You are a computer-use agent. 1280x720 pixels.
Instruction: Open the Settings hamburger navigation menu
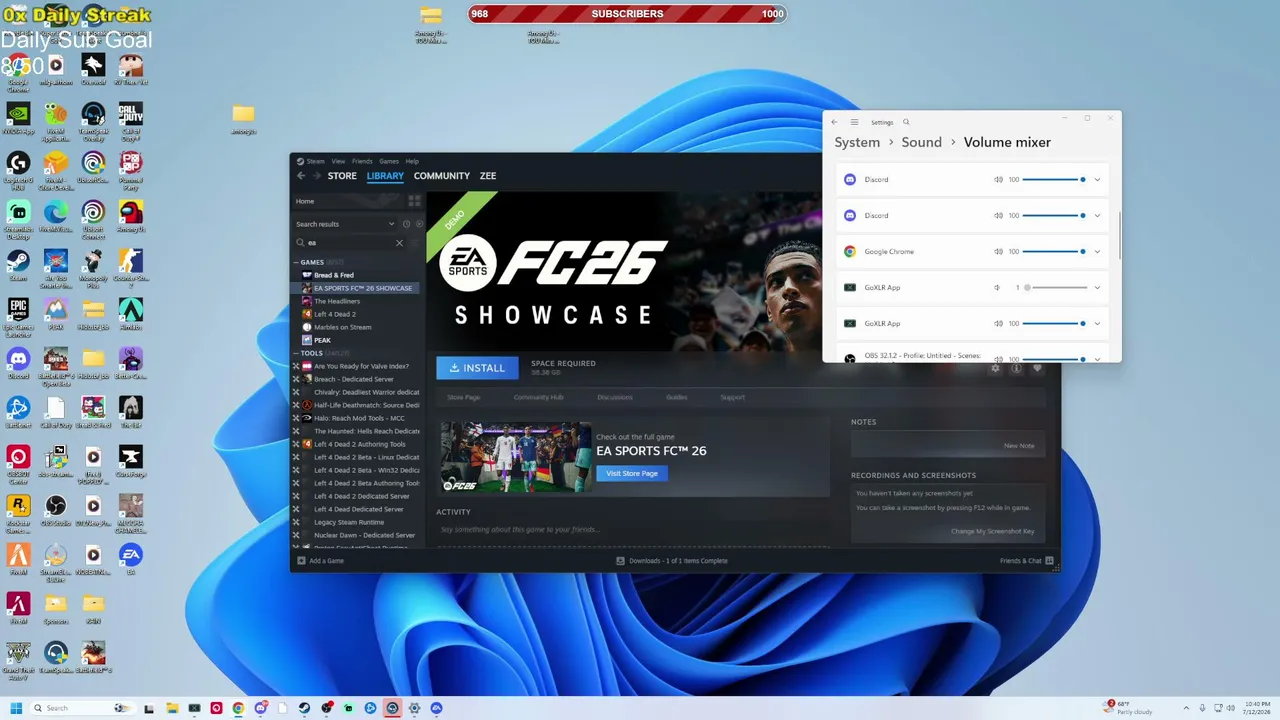click(854, 122)
